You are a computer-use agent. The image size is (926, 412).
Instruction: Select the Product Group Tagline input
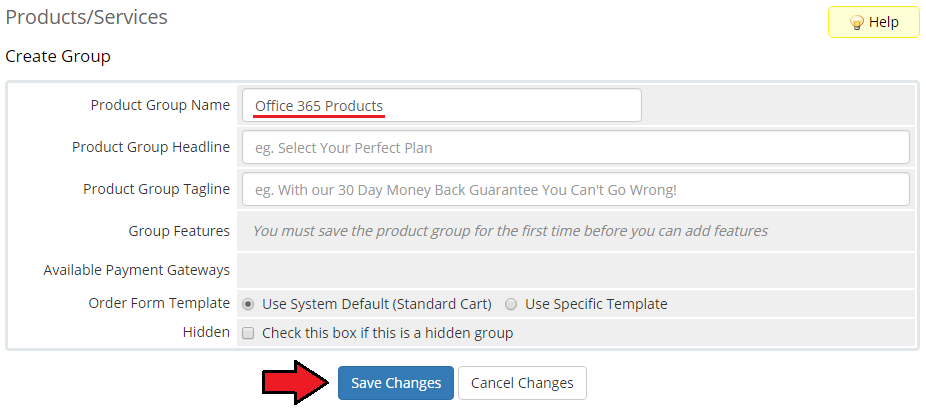pos(575,189)
